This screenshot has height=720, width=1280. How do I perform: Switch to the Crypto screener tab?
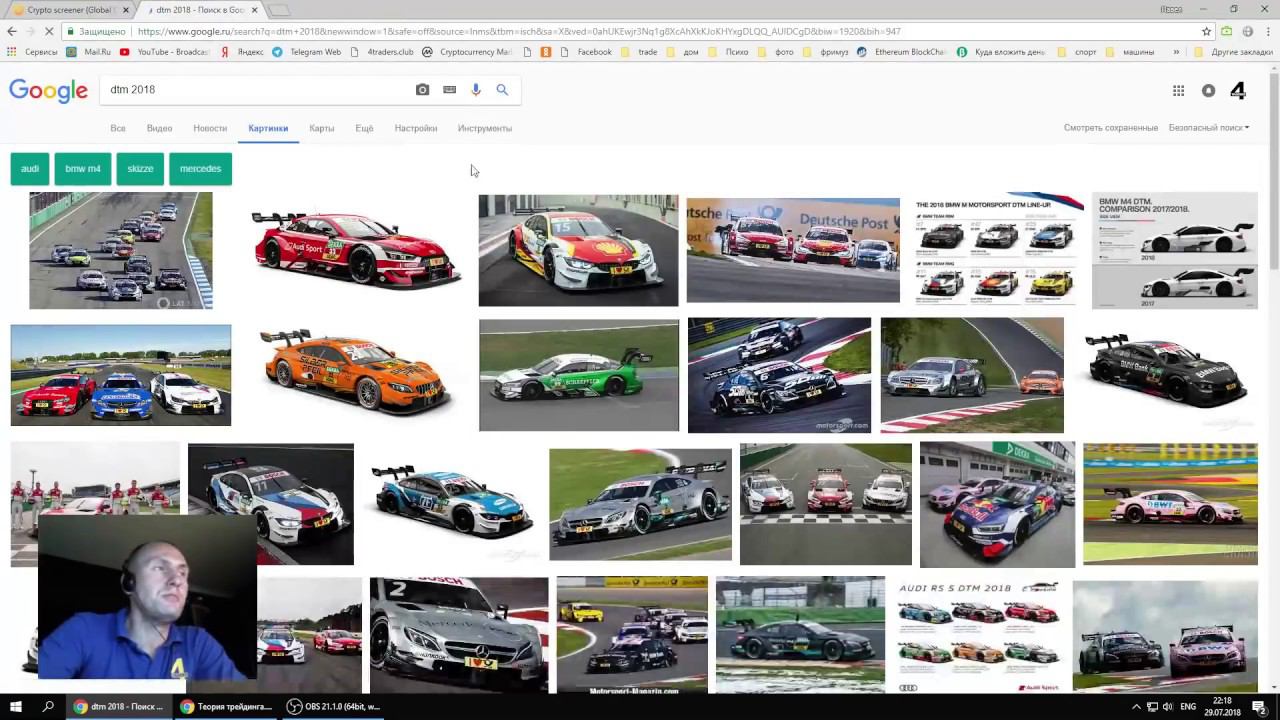pyautogui.click(x=68, y=10)
